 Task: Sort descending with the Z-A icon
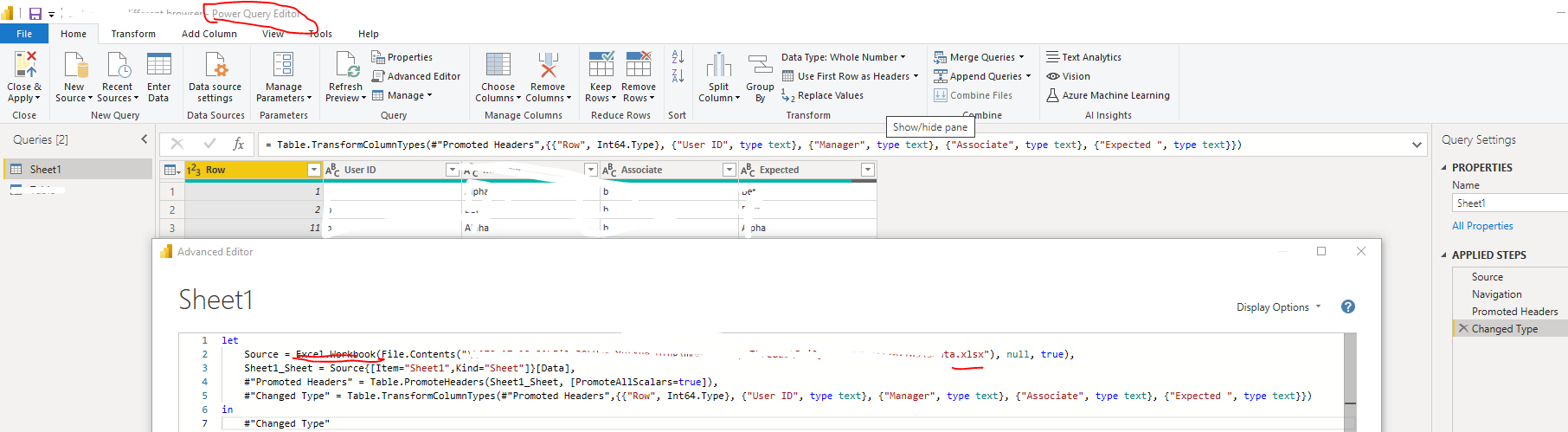point(678,76)
